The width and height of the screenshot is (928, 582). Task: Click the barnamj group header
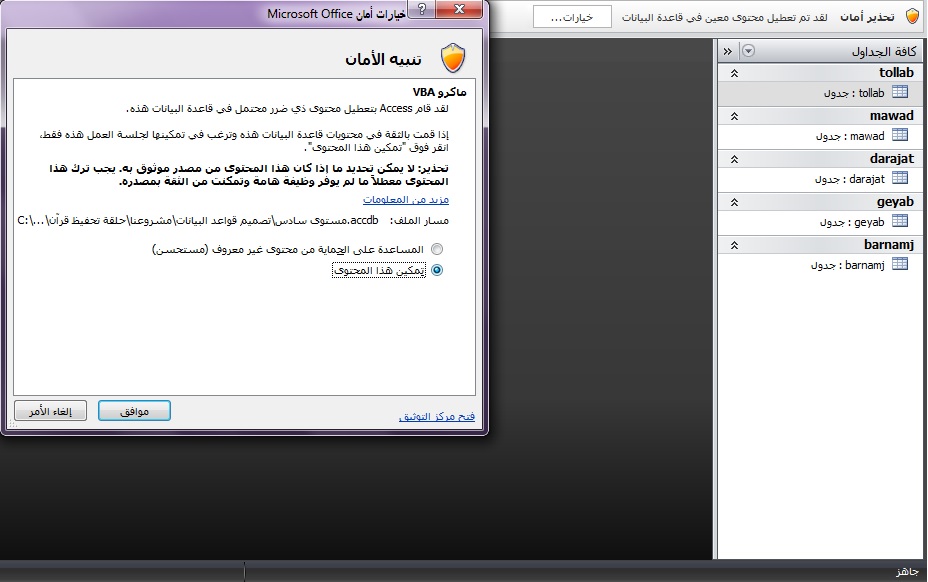[820, 245]
